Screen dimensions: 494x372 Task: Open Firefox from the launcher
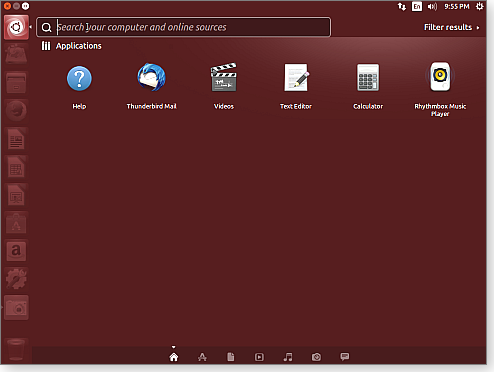click(16, 111)
